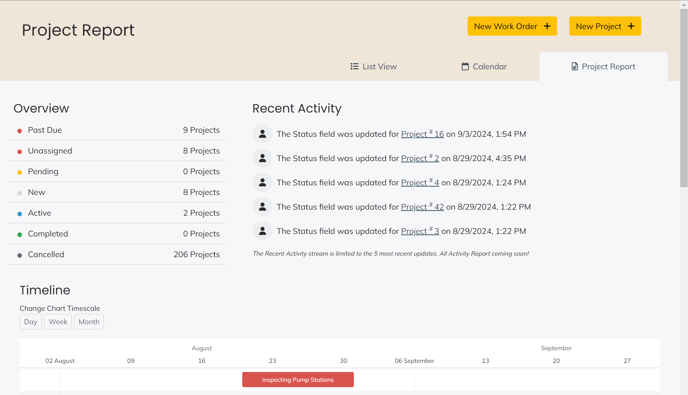
Task: Create a new project with New Project button
Action: [x=605, y=26]
